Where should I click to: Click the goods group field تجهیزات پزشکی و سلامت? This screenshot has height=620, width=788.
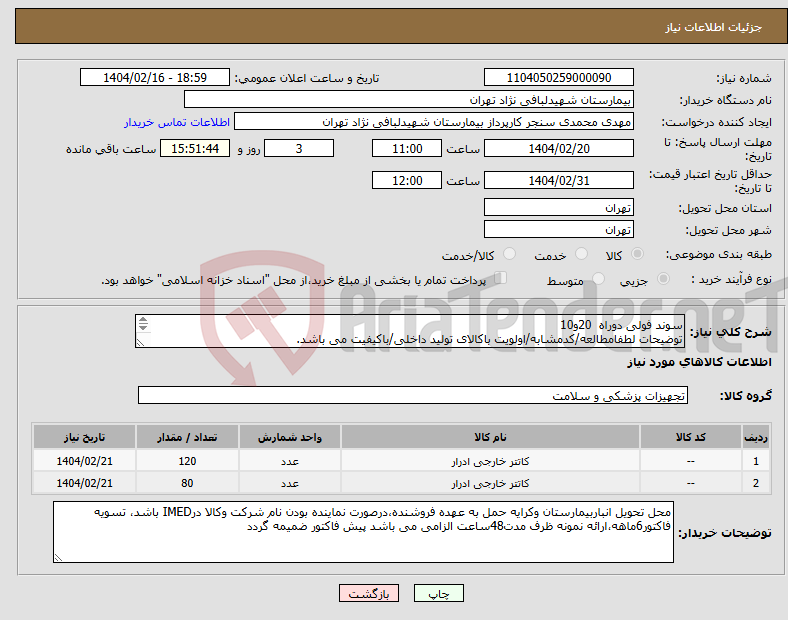[x=413, y=395]
